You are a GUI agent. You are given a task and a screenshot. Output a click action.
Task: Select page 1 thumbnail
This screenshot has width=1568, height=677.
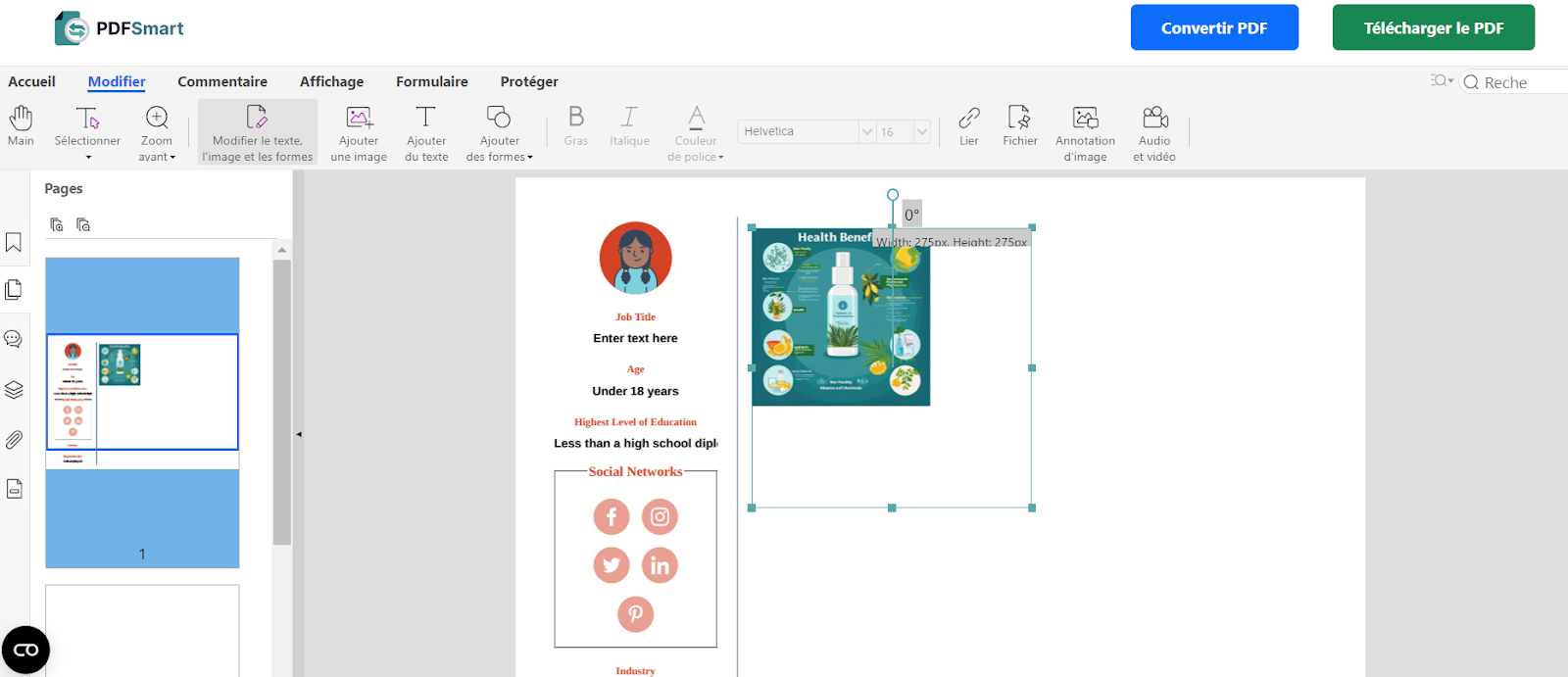click(x=142, y=412)
